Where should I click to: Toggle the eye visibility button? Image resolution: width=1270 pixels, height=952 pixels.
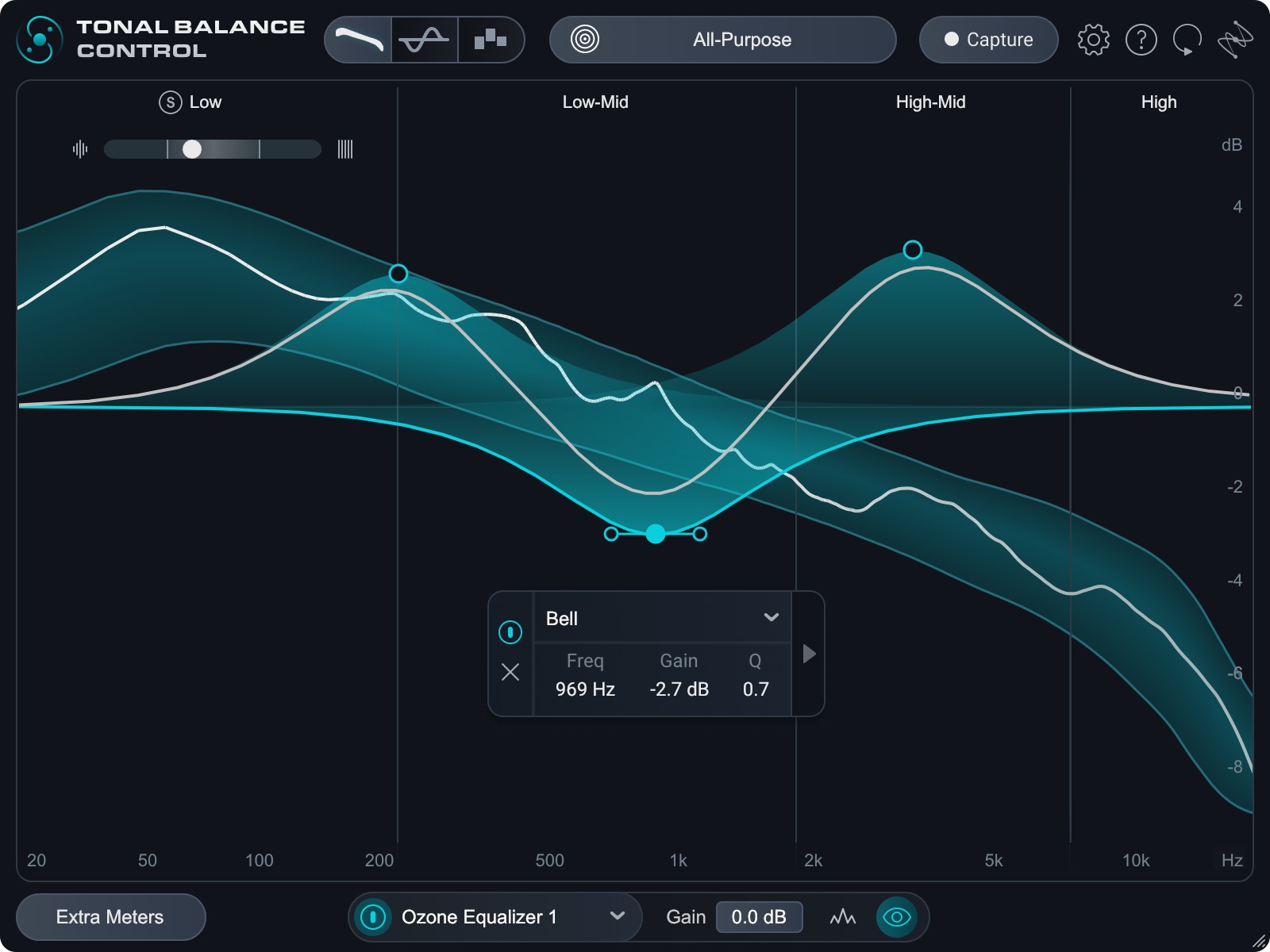(896, 917)
